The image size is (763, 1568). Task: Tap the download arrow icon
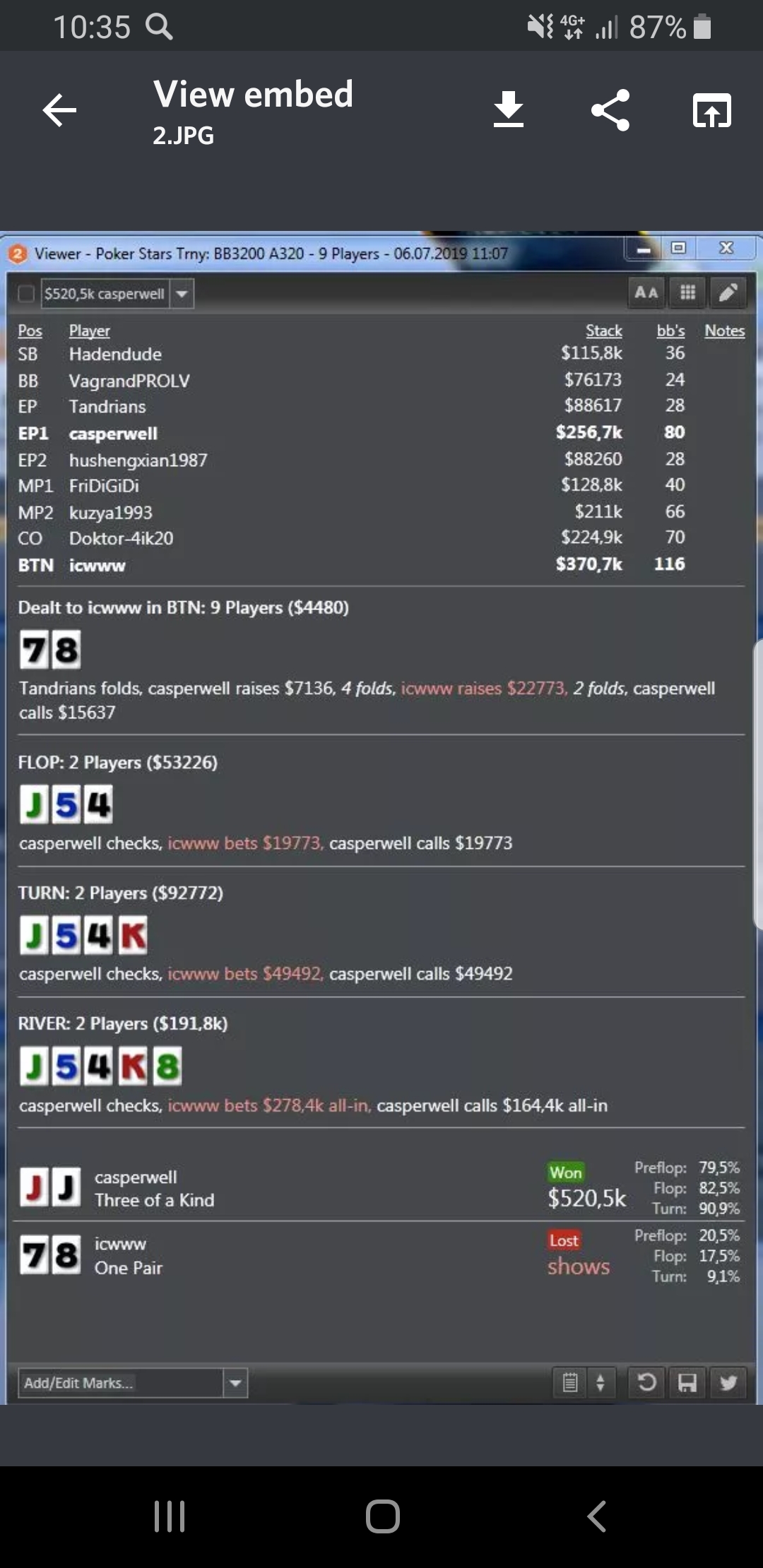[509, 110]
